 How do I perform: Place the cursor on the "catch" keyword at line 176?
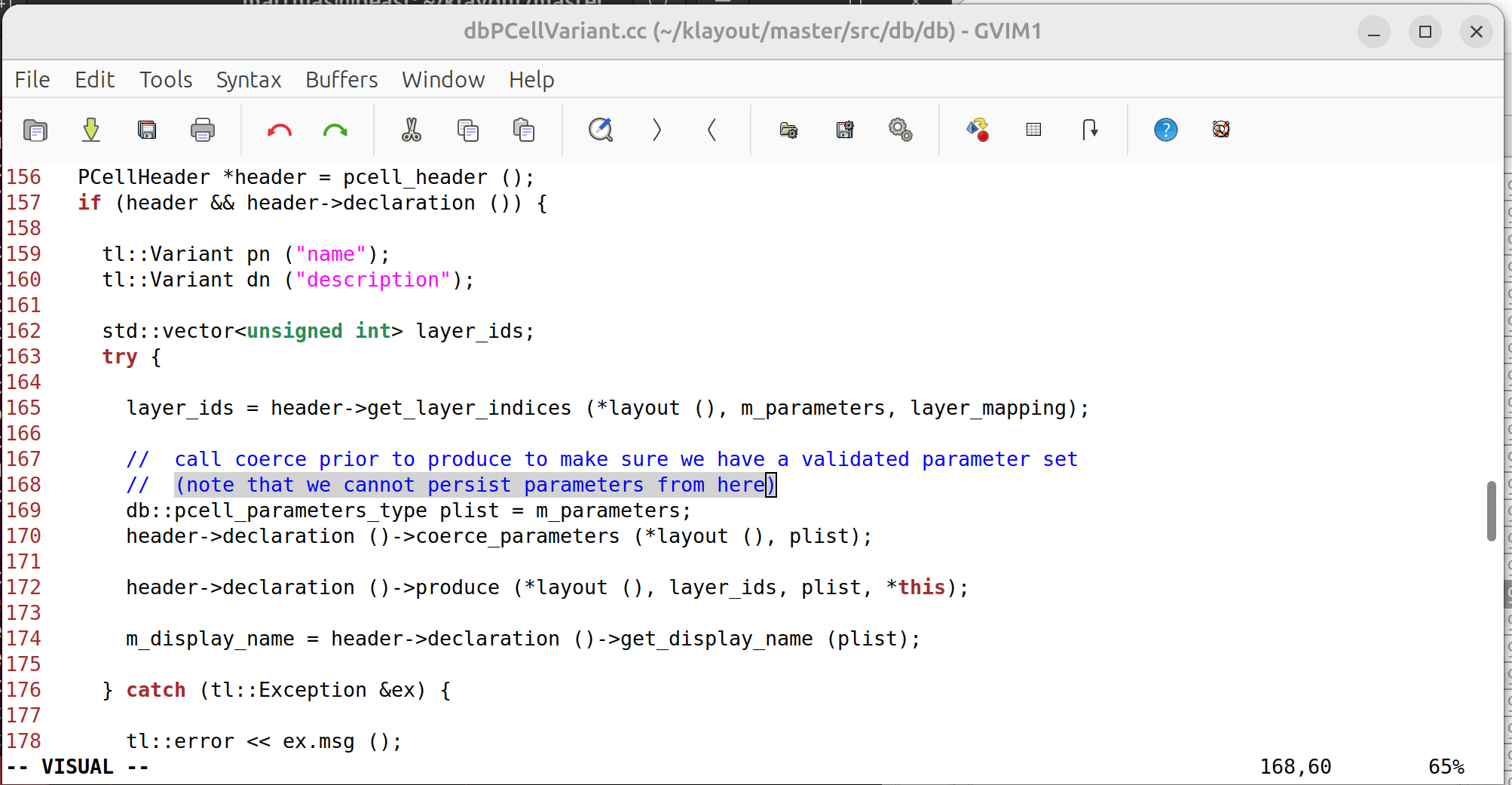coord(156,690)
